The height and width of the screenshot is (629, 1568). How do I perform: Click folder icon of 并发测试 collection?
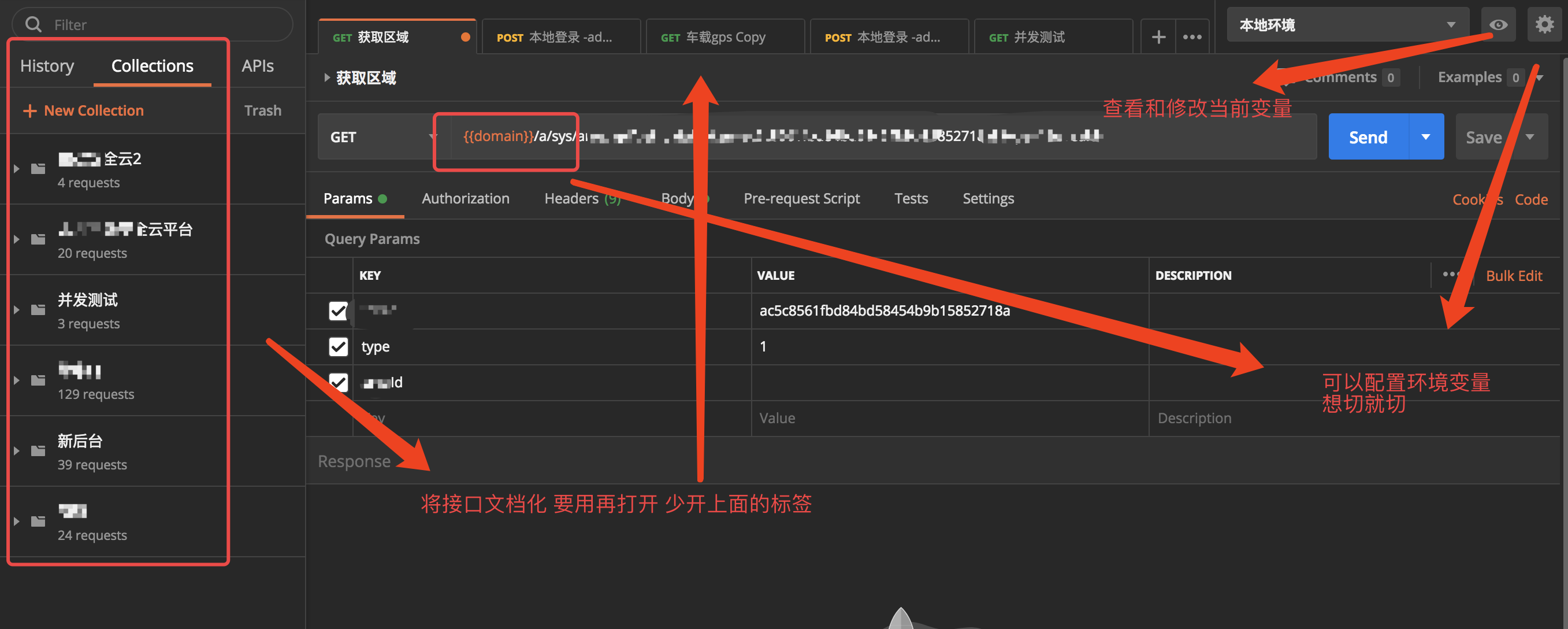[x=37, y=309]
